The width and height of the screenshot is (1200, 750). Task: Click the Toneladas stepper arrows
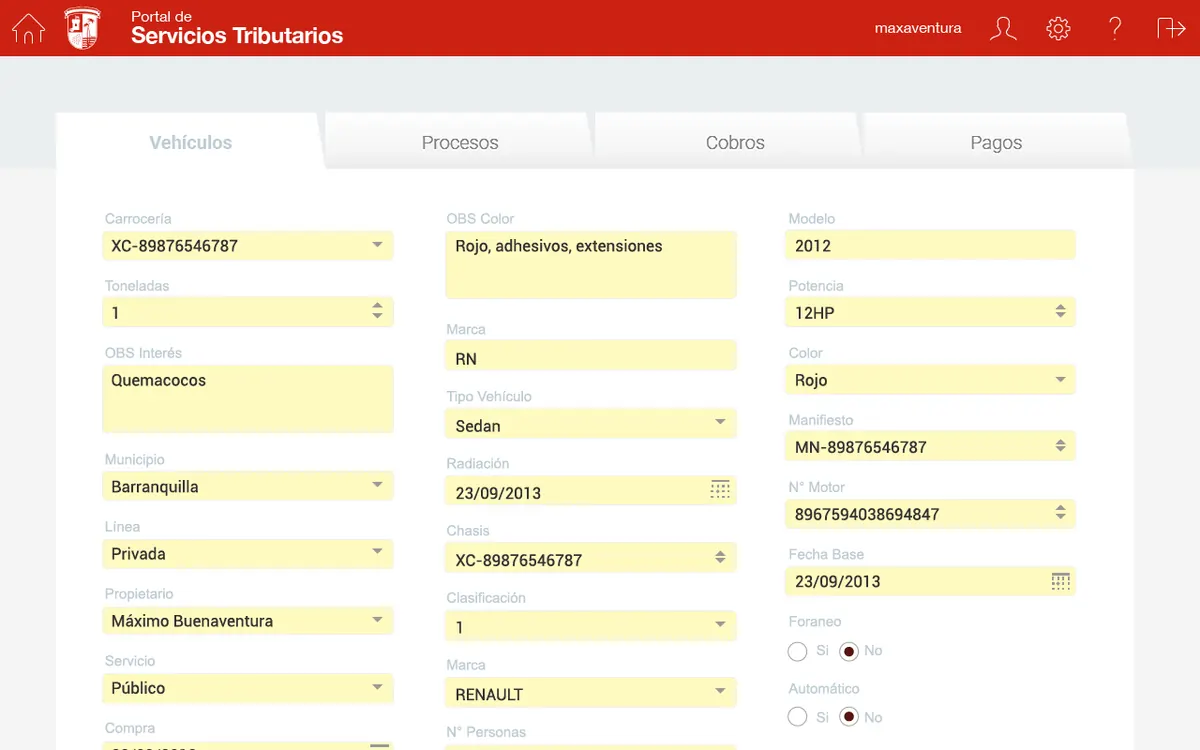click(x=377, y=312)
